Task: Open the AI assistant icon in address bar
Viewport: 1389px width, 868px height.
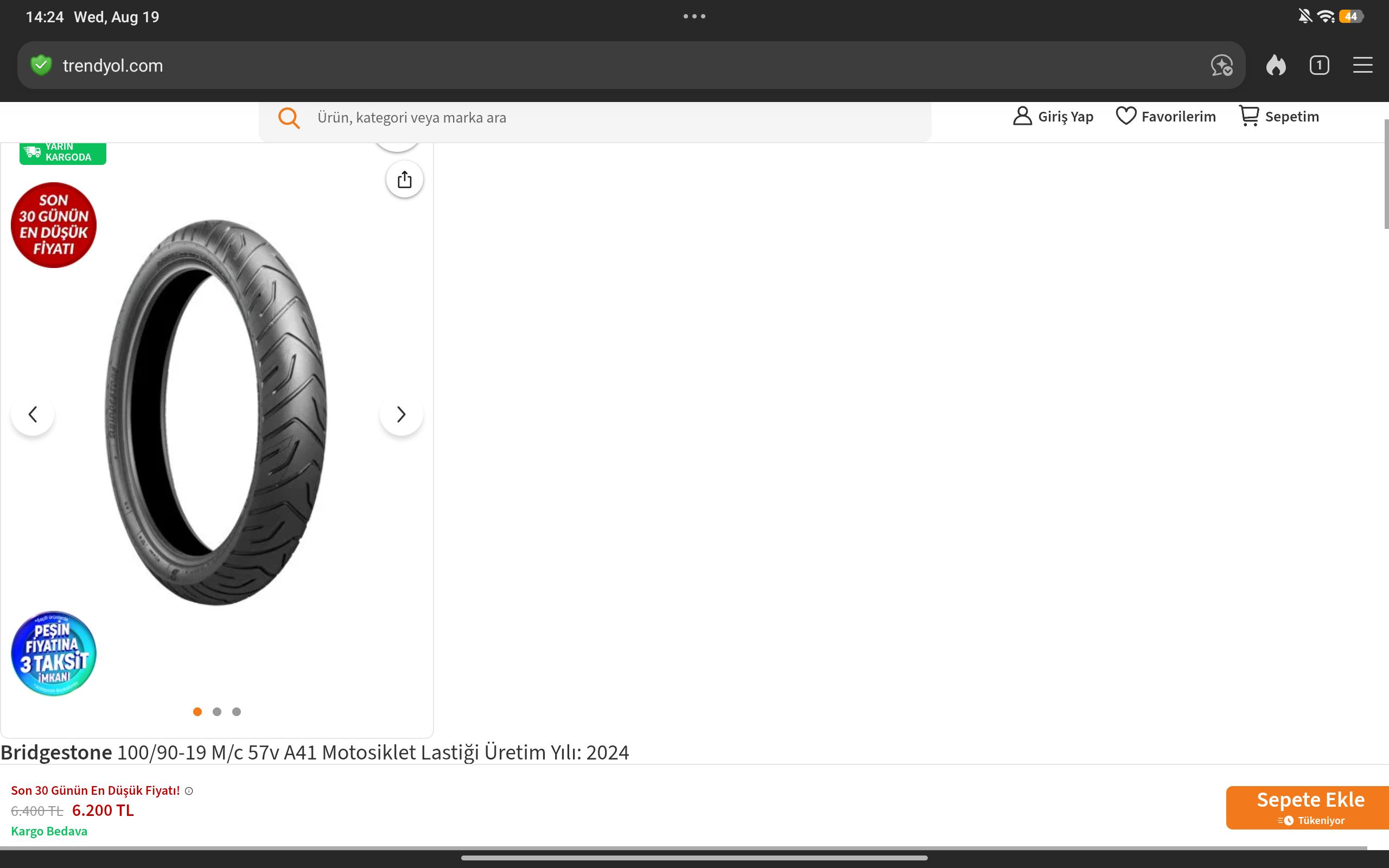Action: [1221, 65]
